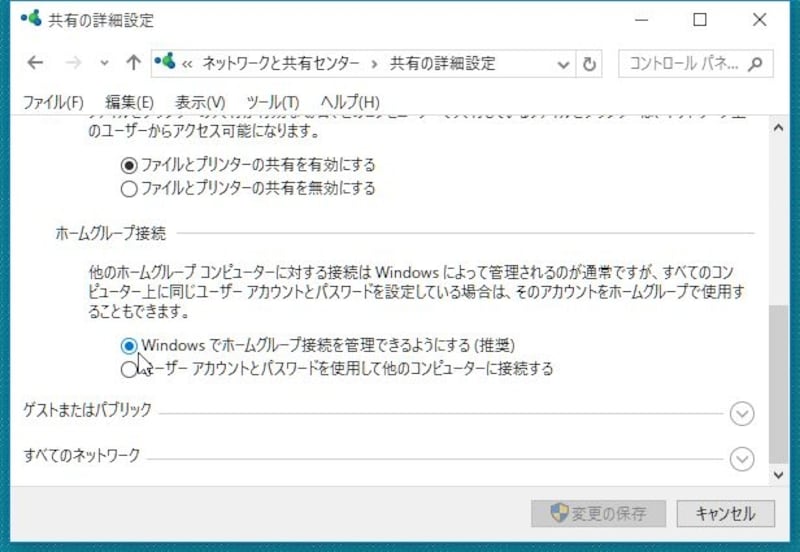Click the window title bar network icon
This screenshot has width=800, height=552.
pos(31,18)
